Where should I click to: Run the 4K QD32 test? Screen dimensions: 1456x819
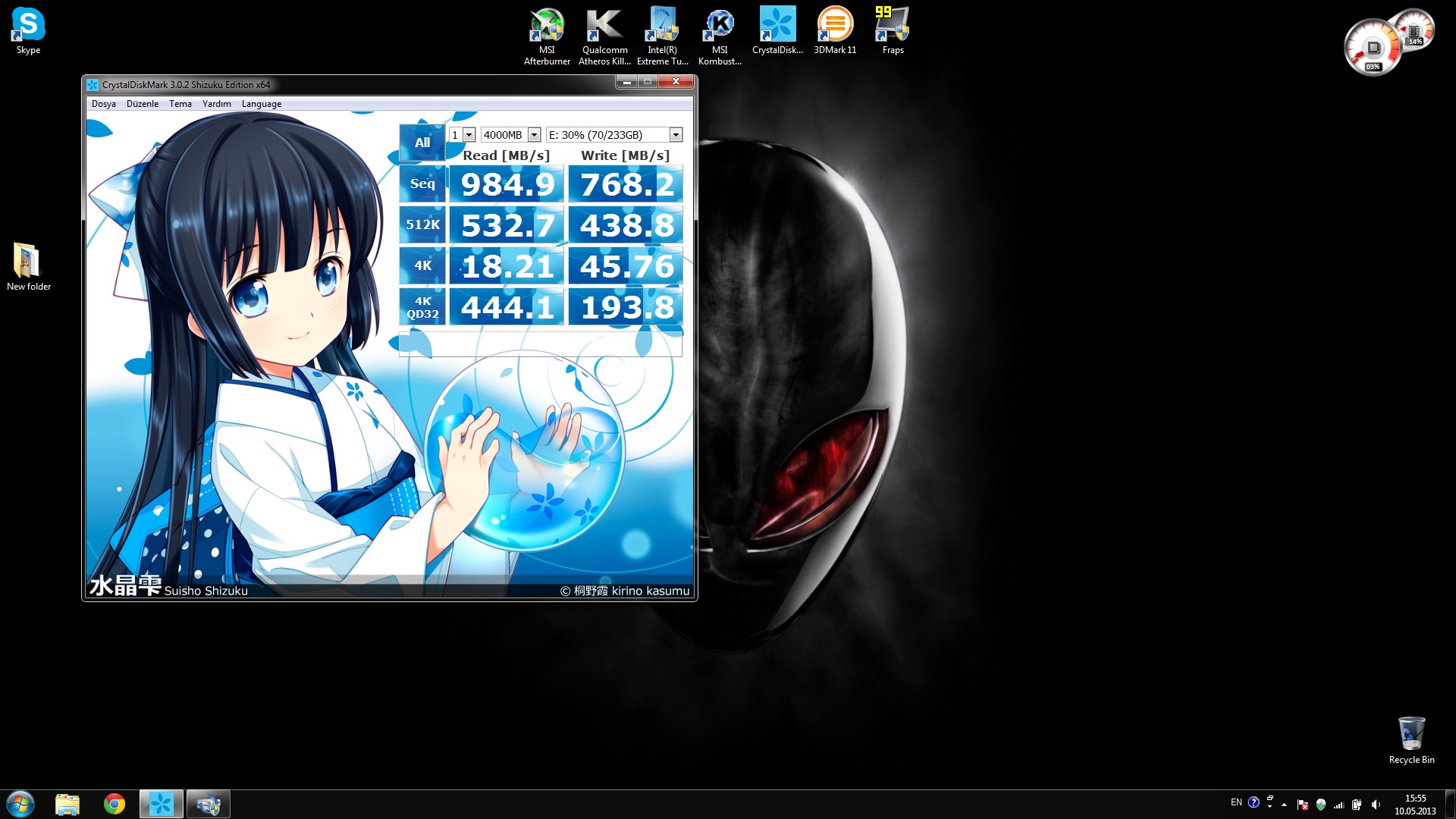pos(422,306)
